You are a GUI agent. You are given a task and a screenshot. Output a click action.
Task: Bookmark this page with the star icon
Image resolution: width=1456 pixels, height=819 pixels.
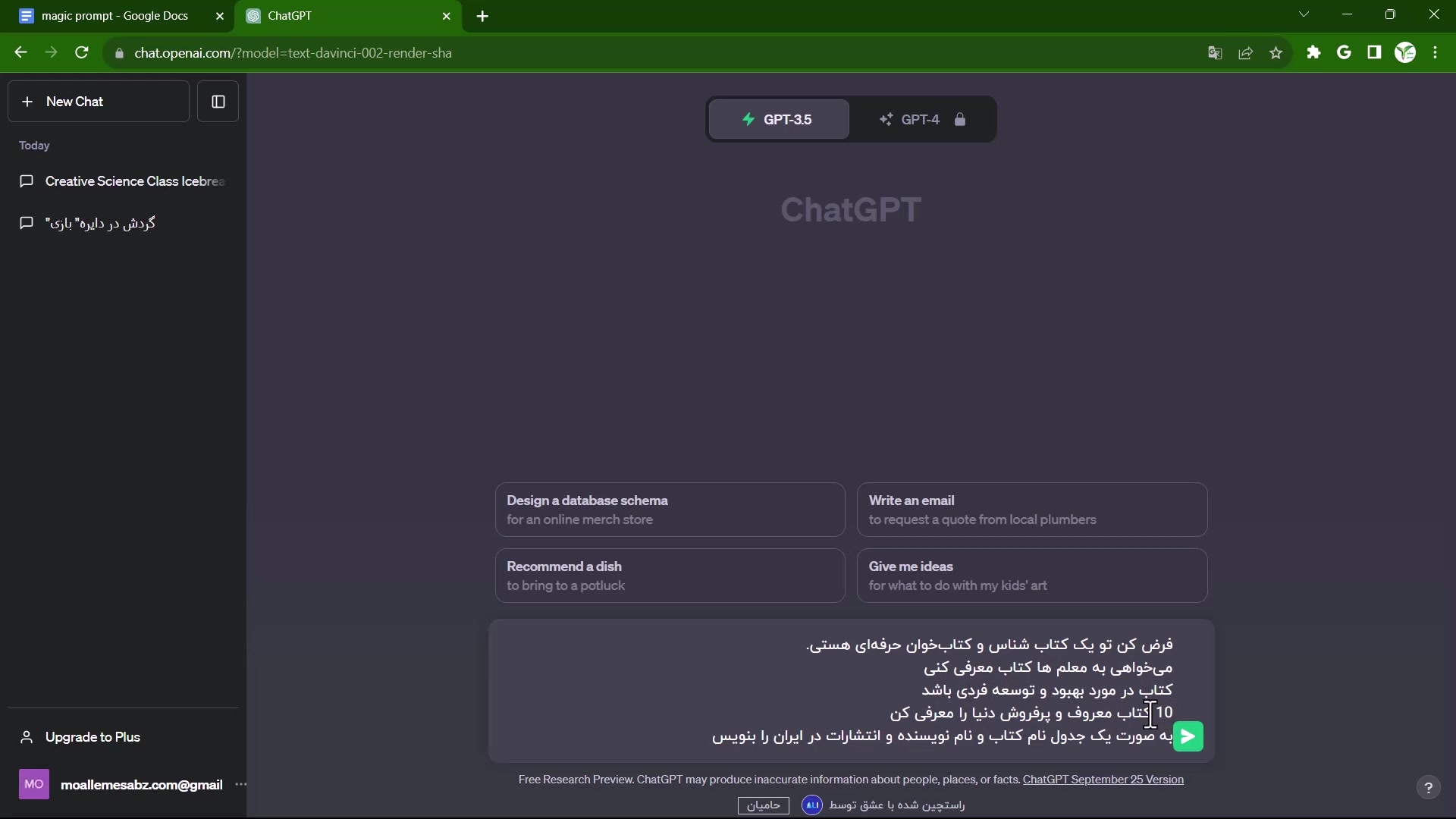1276,53
